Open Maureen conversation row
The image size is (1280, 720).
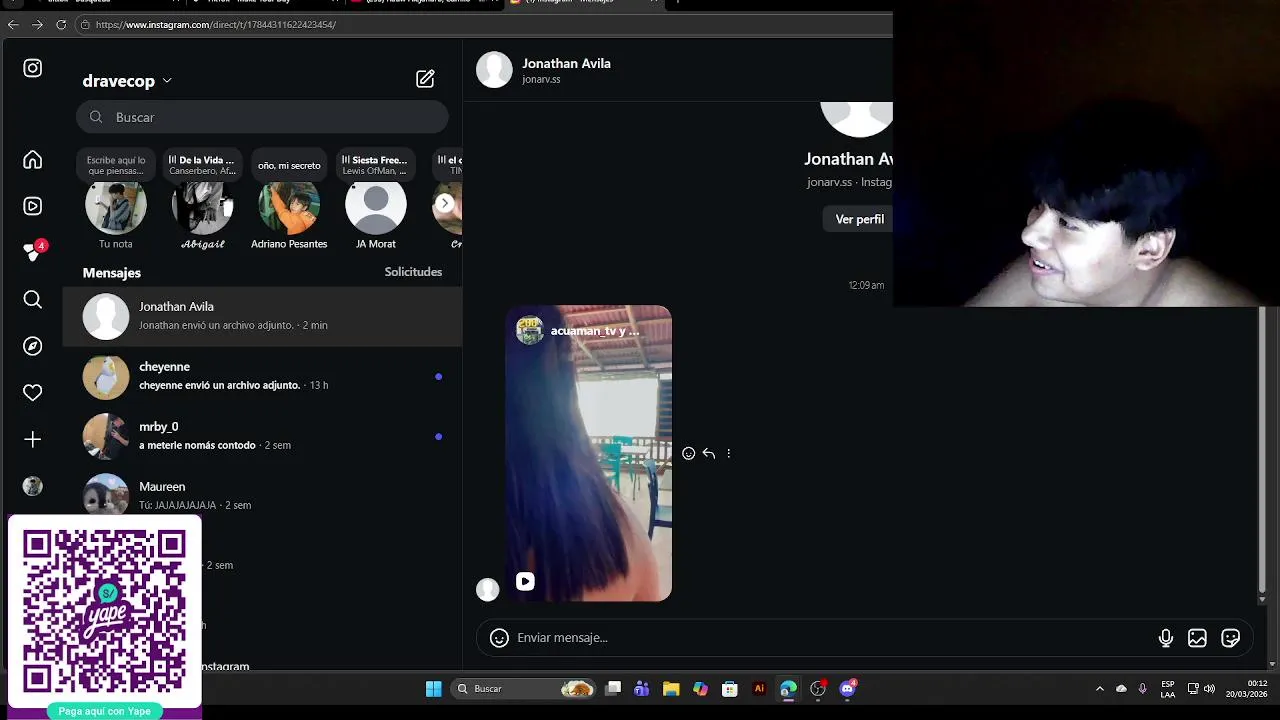[x=262, y=496]
